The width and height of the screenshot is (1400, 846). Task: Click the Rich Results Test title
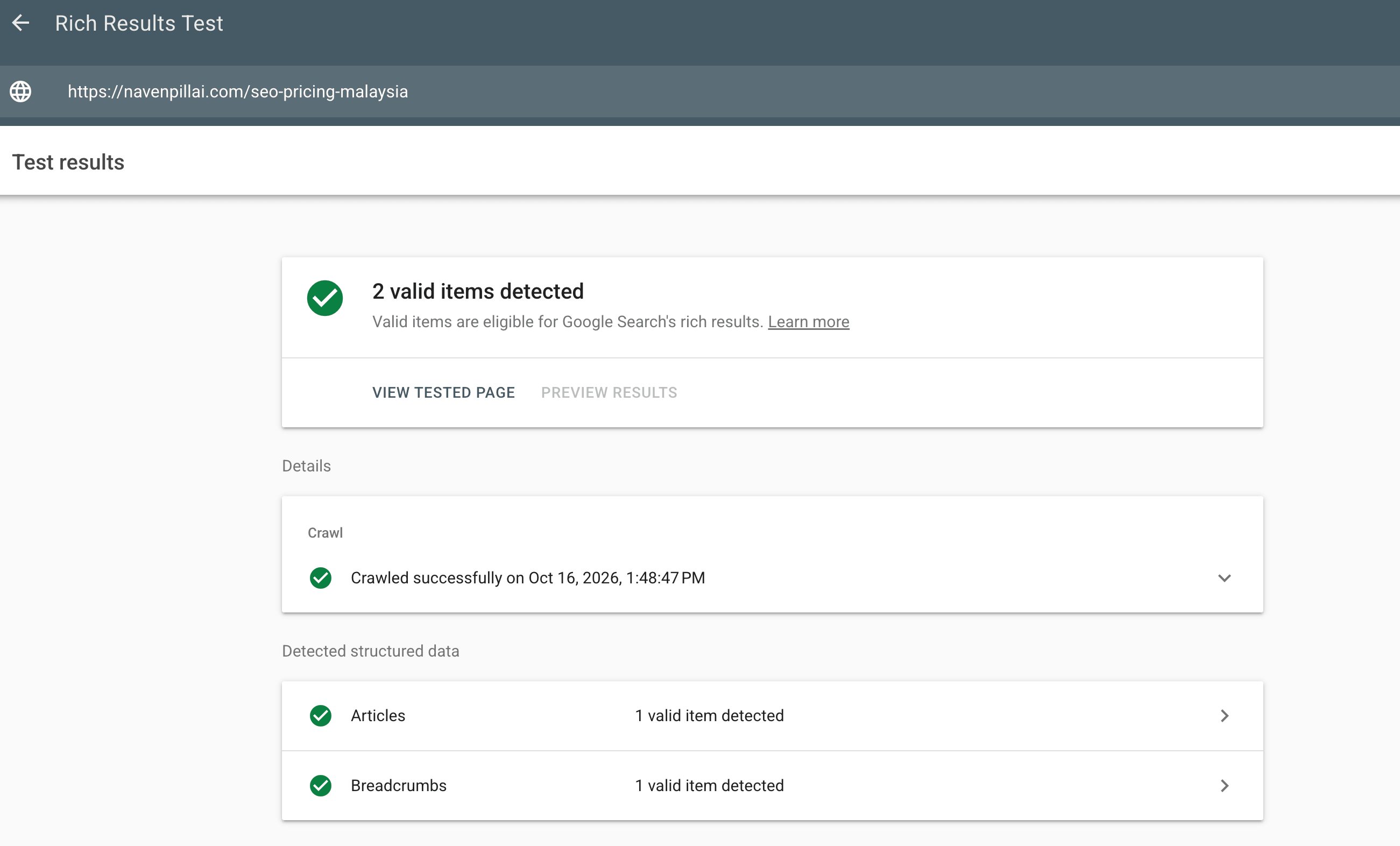click(139, 23)
